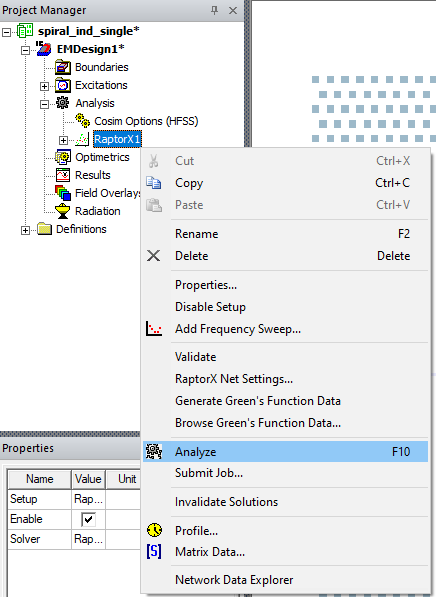Select Cosim Options (HFSS) tree label
This screenshot has width=436, height=597.
(146, 121)
